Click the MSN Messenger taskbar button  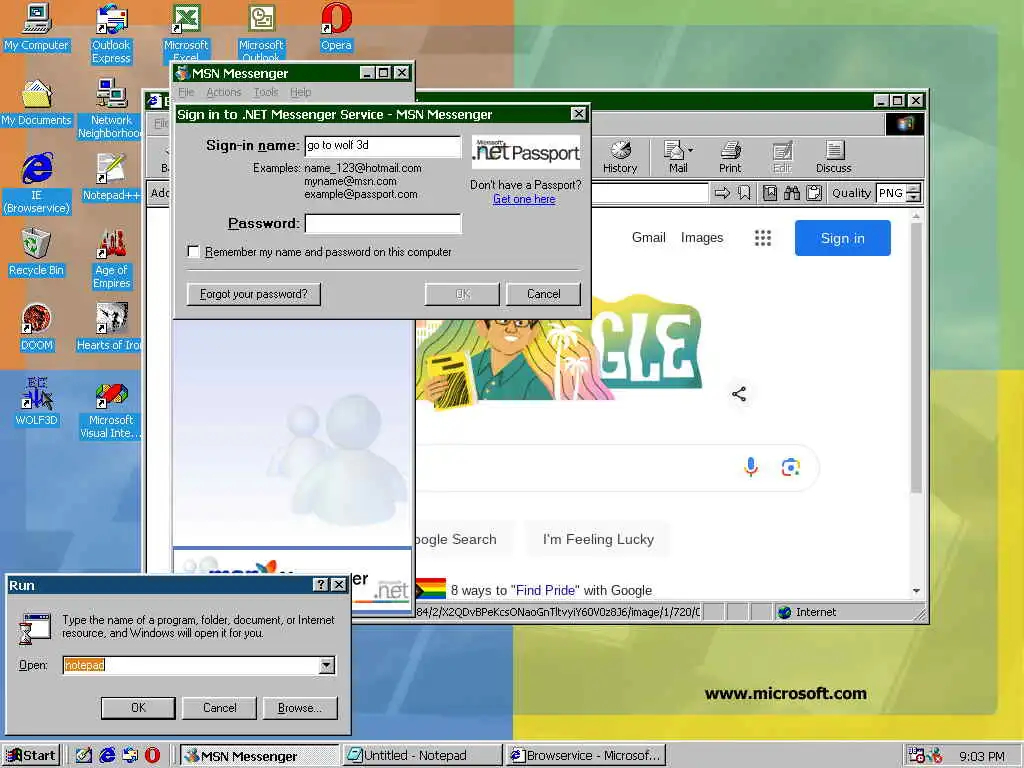click(x=259, y=755)
